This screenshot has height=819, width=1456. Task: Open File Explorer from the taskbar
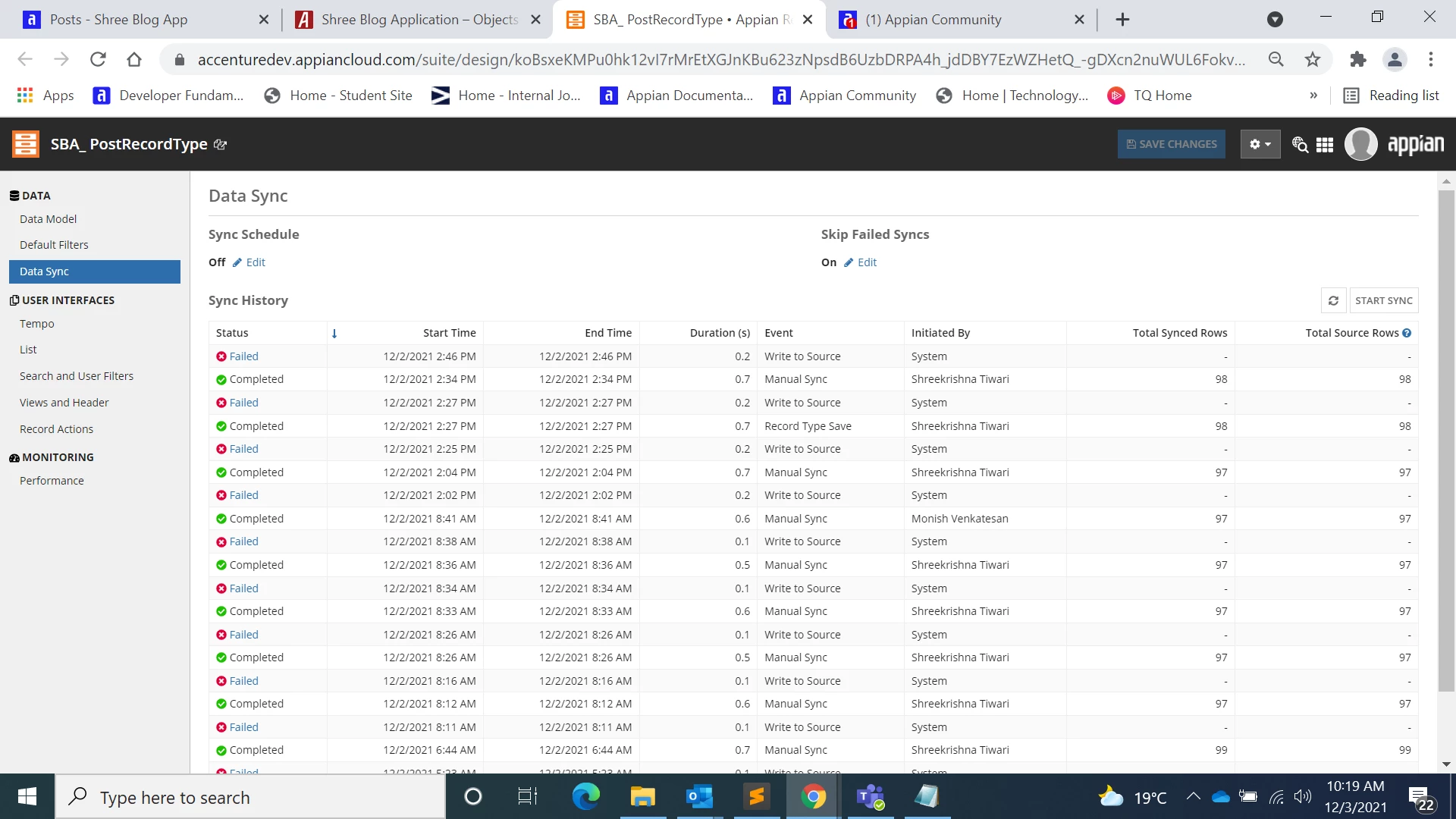[x=642, y=797]
